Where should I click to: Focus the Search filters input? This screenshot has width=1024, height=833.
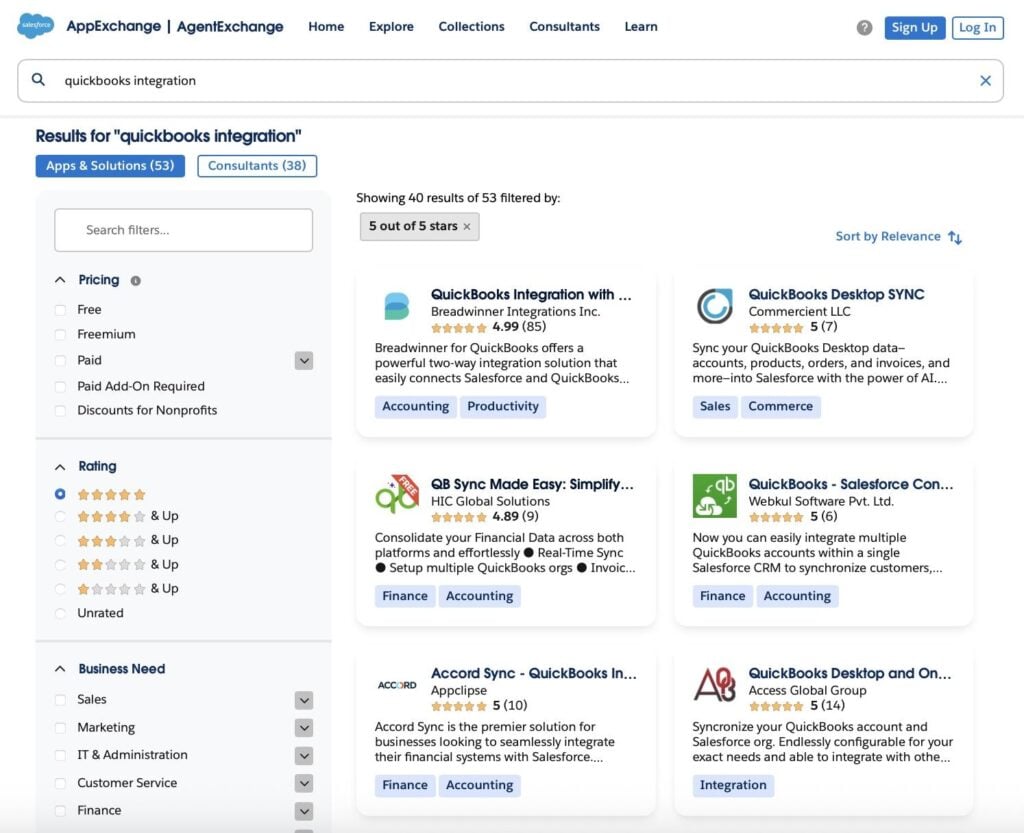pos(184,230)
